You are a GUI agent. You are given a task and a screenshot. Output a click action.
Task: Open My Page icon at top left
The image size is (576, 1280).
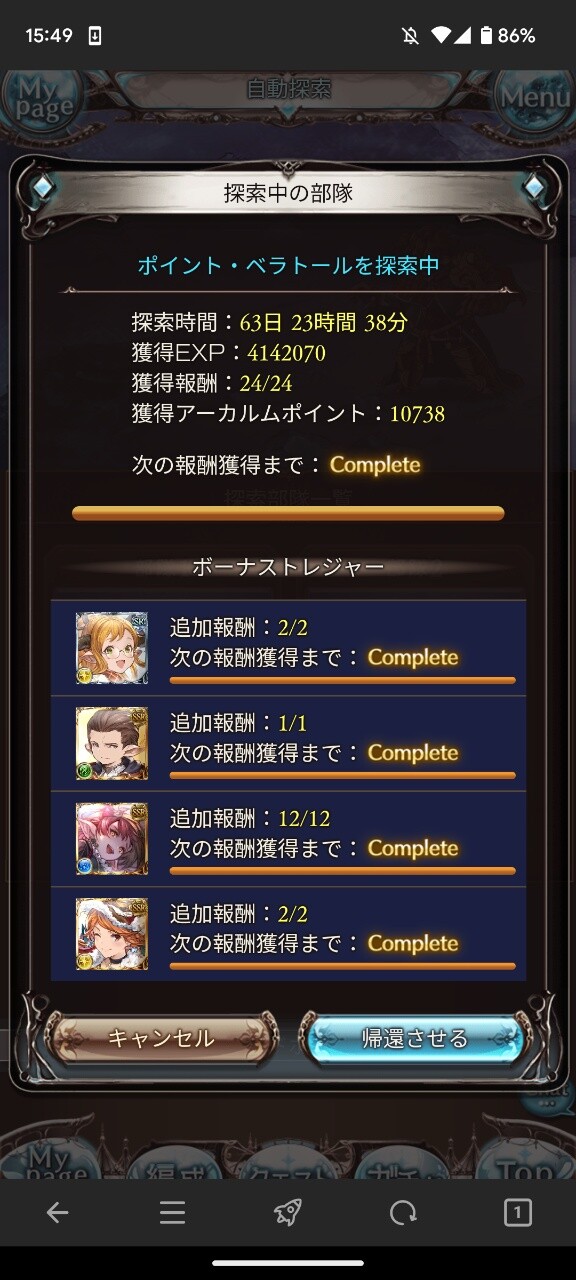(42, 100)
